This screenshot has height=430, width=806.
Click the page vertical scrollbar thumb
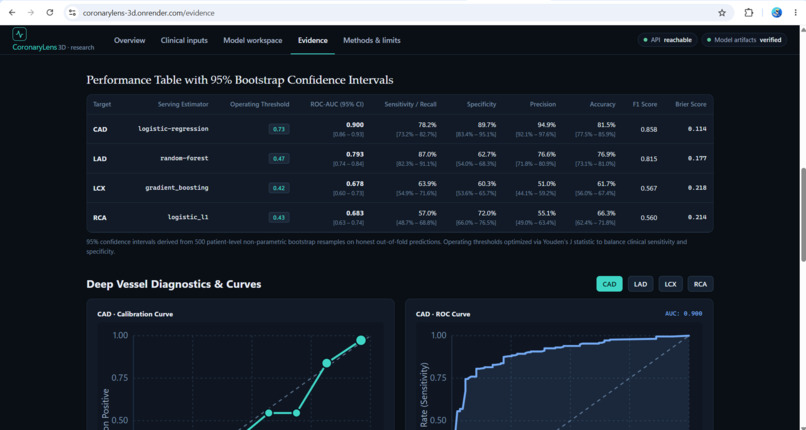pyautogui.click(x=802, y=215)
